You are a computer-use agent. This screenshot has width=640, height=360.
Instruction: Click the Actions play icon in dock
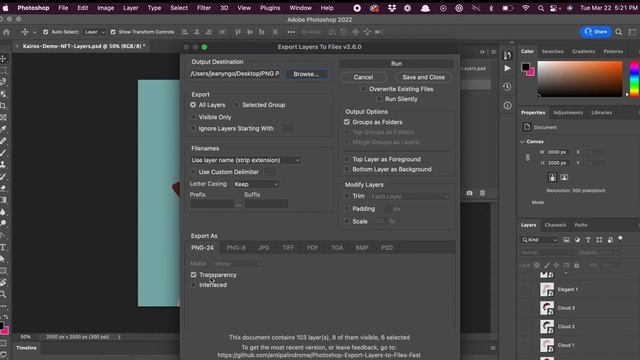pyautogui.click(x=507, y=68)
